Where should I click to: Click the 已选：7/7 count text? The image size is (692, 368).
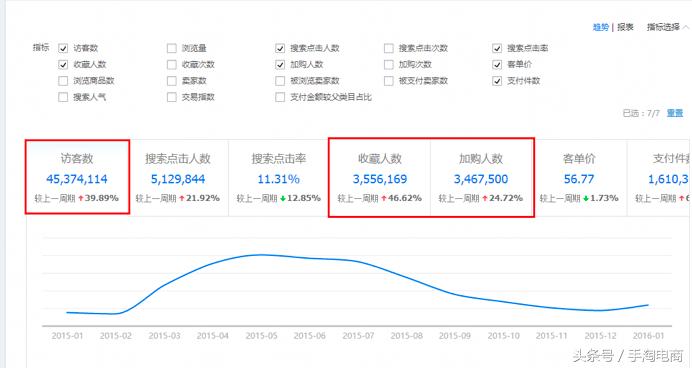pyautogui.click(x=641, y=113)
